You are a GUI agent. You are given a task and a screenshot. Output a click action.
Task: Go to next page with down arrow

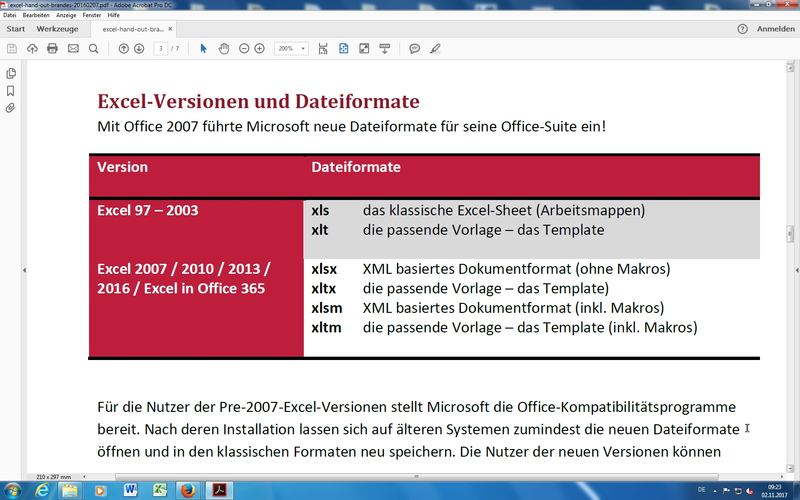[x=139, y=48]
